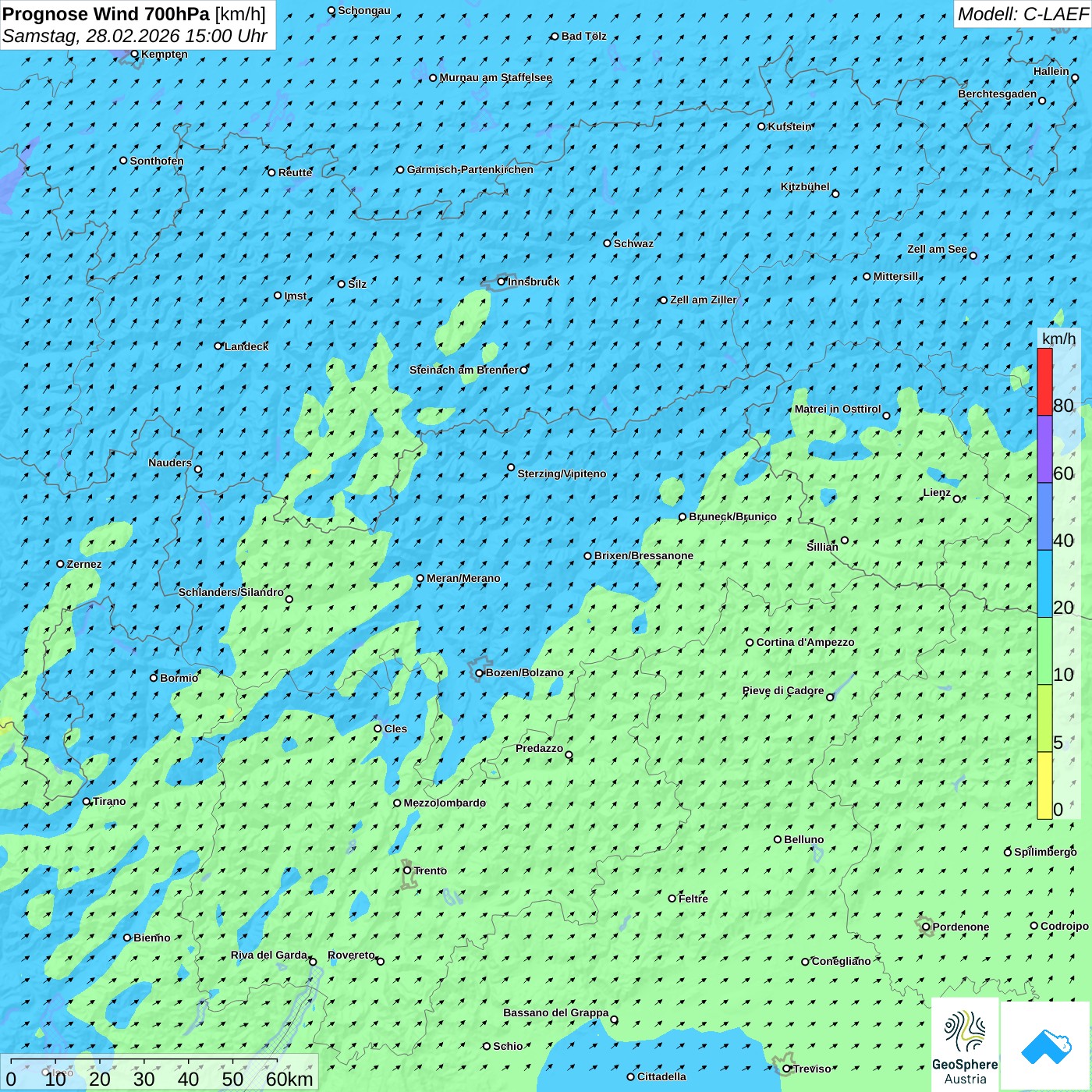Click the Belluno label on map

click(804, 839)
